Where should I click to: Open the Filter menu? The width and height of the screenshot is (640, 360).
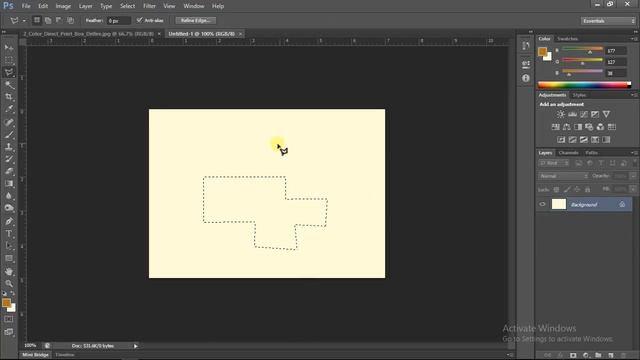pyautogui.click(x=149, y=6)
